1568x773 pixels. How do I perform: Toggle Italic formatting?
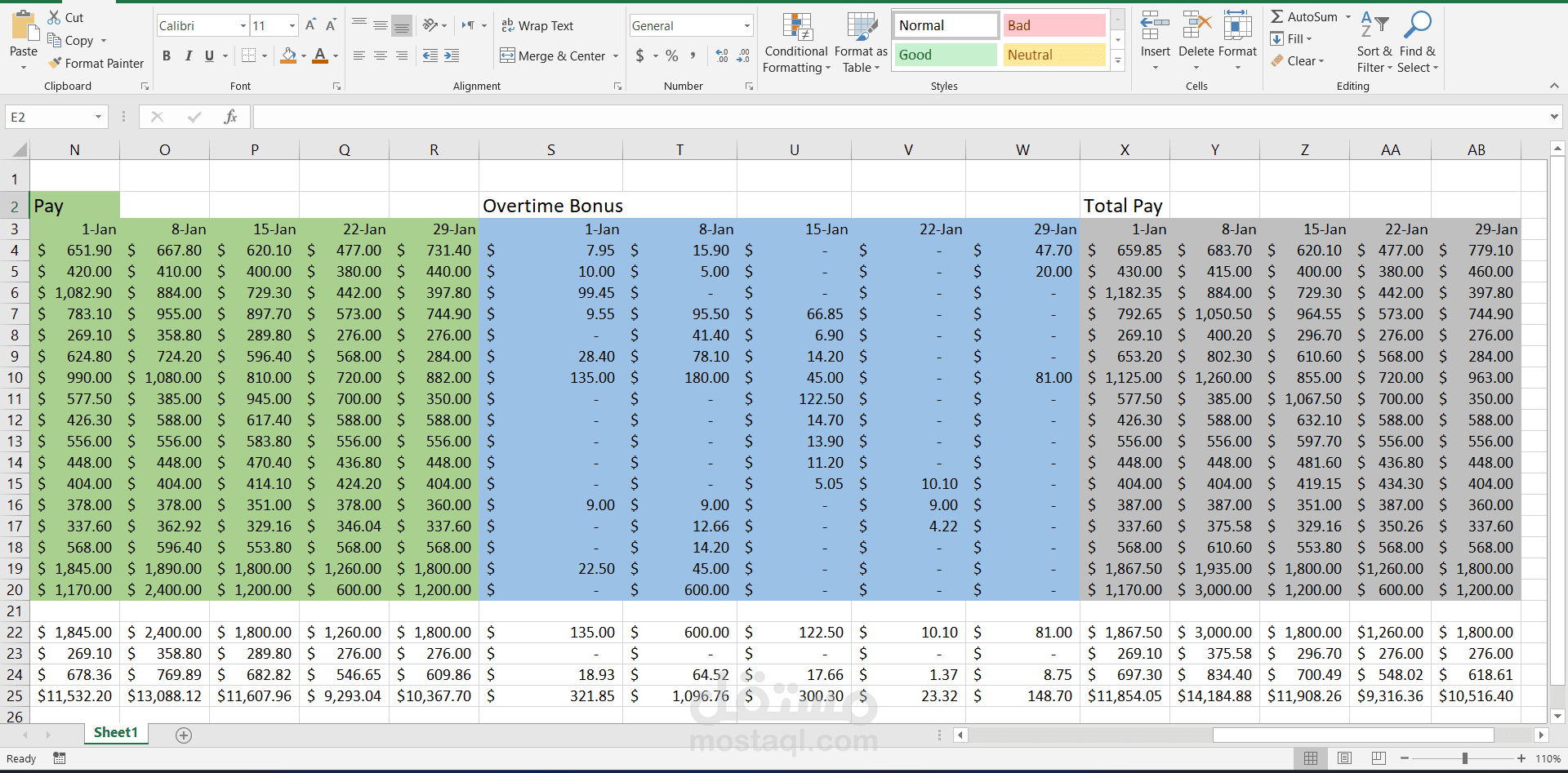(188, 56)
